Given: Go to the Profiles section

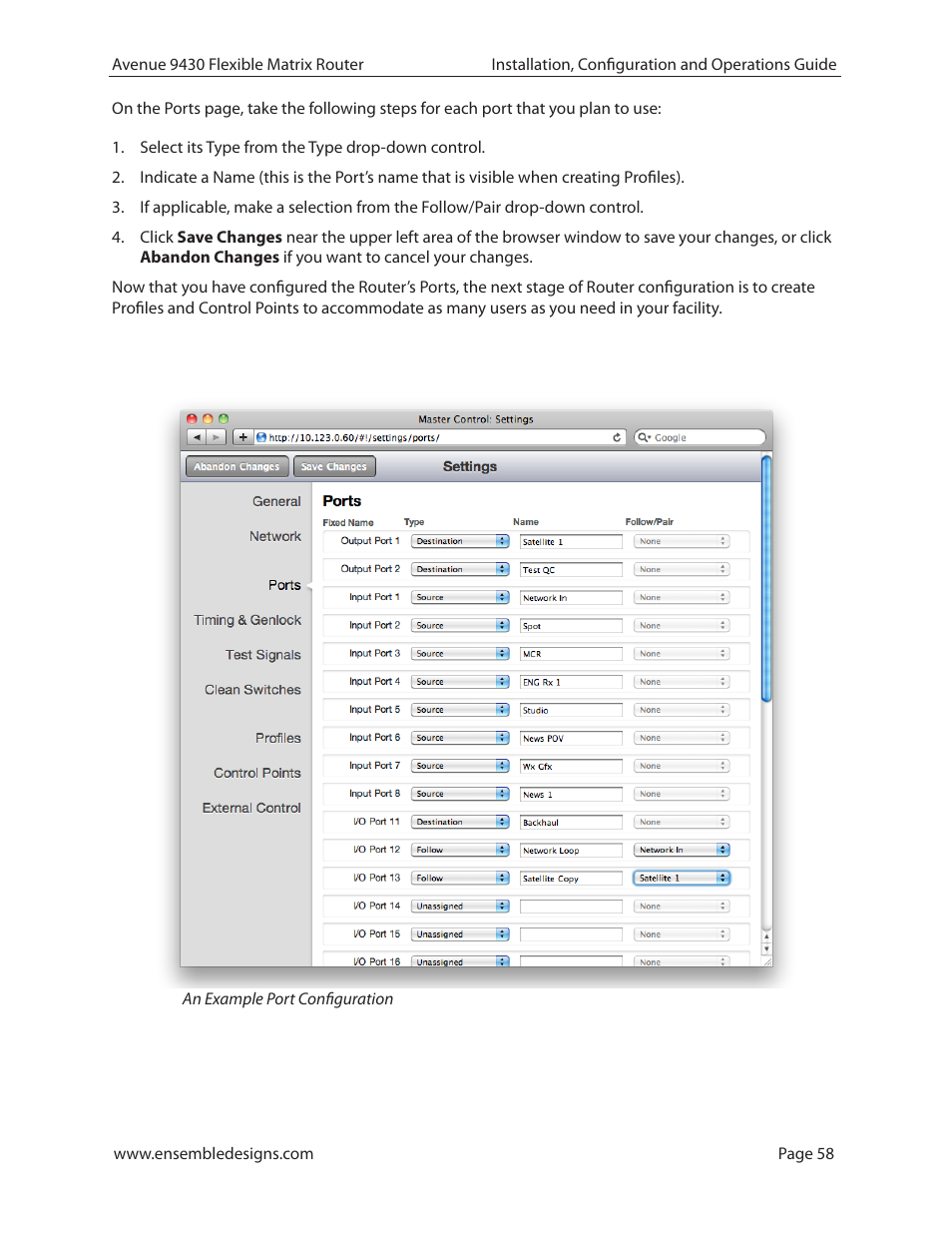Looking at the screenshot, I should coord(278,738).
